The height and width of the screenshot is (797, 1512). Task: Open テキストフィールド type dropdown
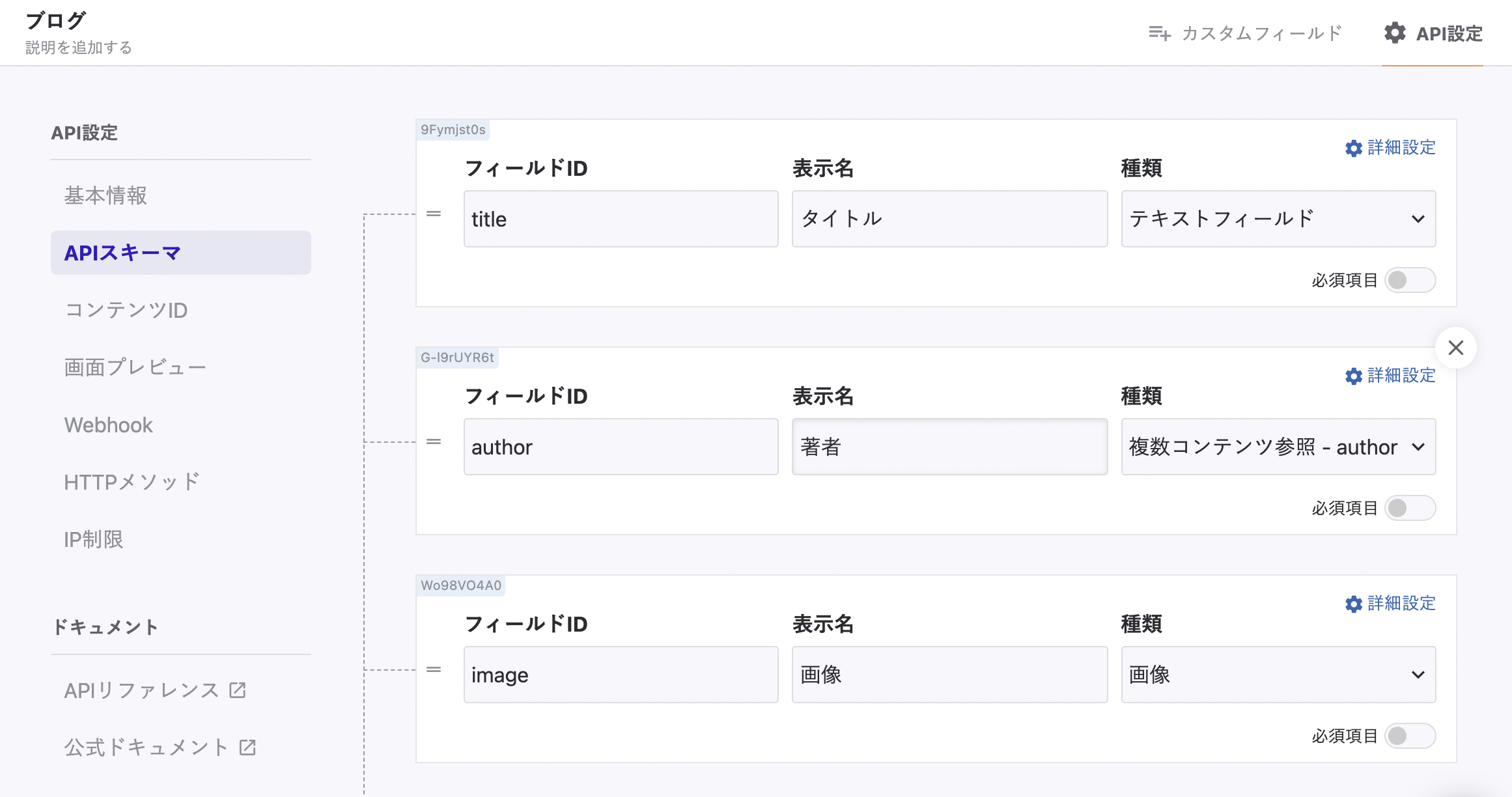click(1278, 219)
